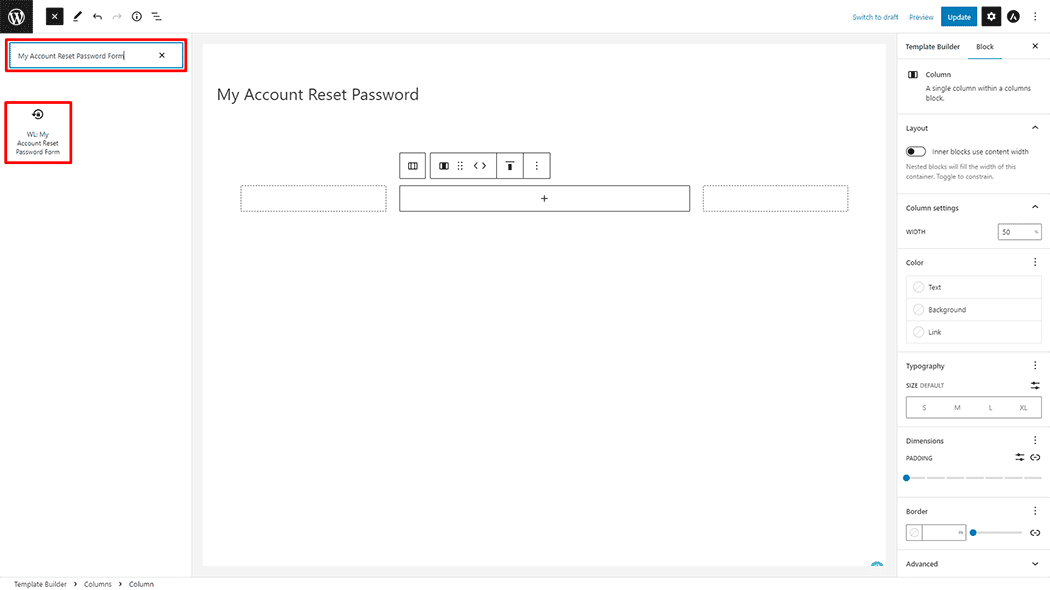Image resolution: width=1050 pixels, height=590 pixels.
Task: Click the vertical alignment toolbar icon
Action: click(510, 166)
